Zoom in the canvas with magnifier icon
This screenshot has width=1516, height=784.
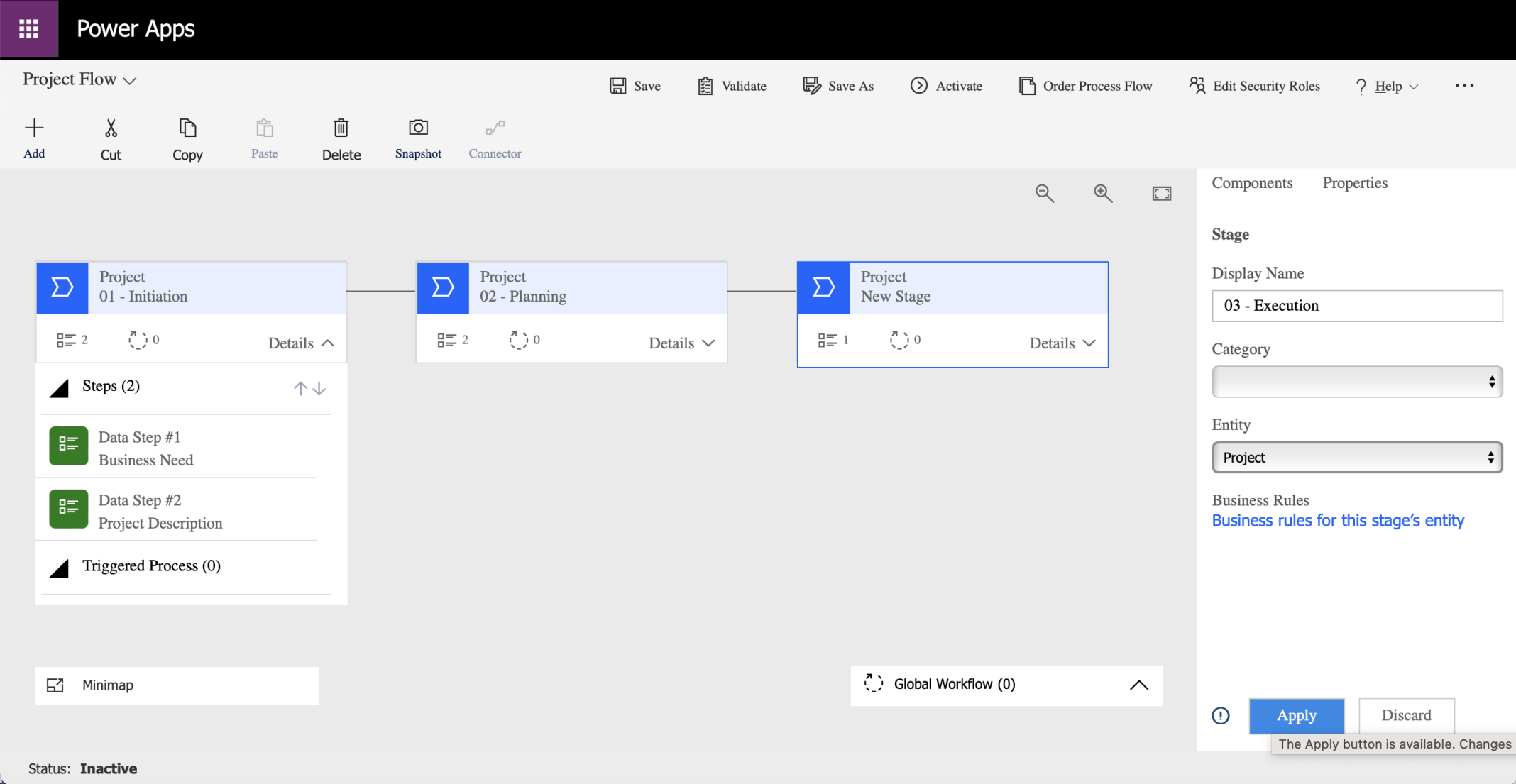[x=1102, y=193]
